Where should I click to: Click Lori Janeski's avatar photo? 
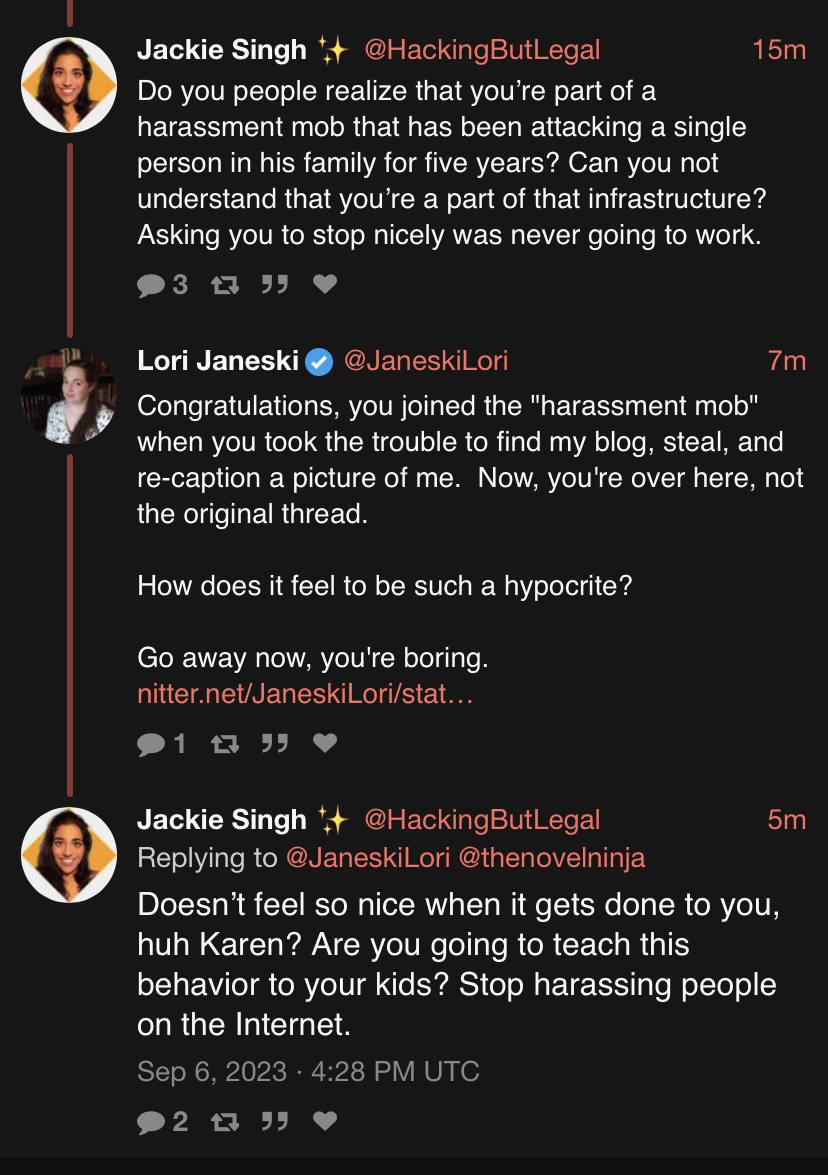tap(69, 396)
